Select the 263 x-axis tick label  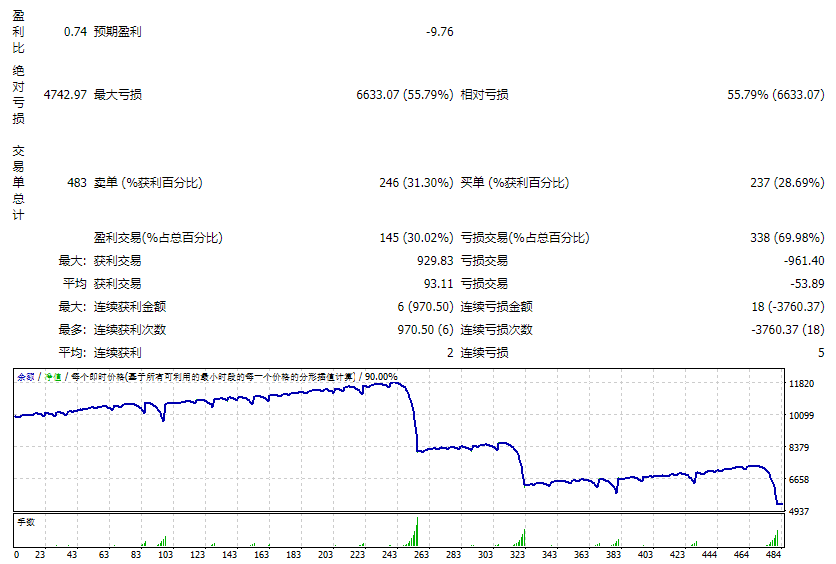coord(421,555)
